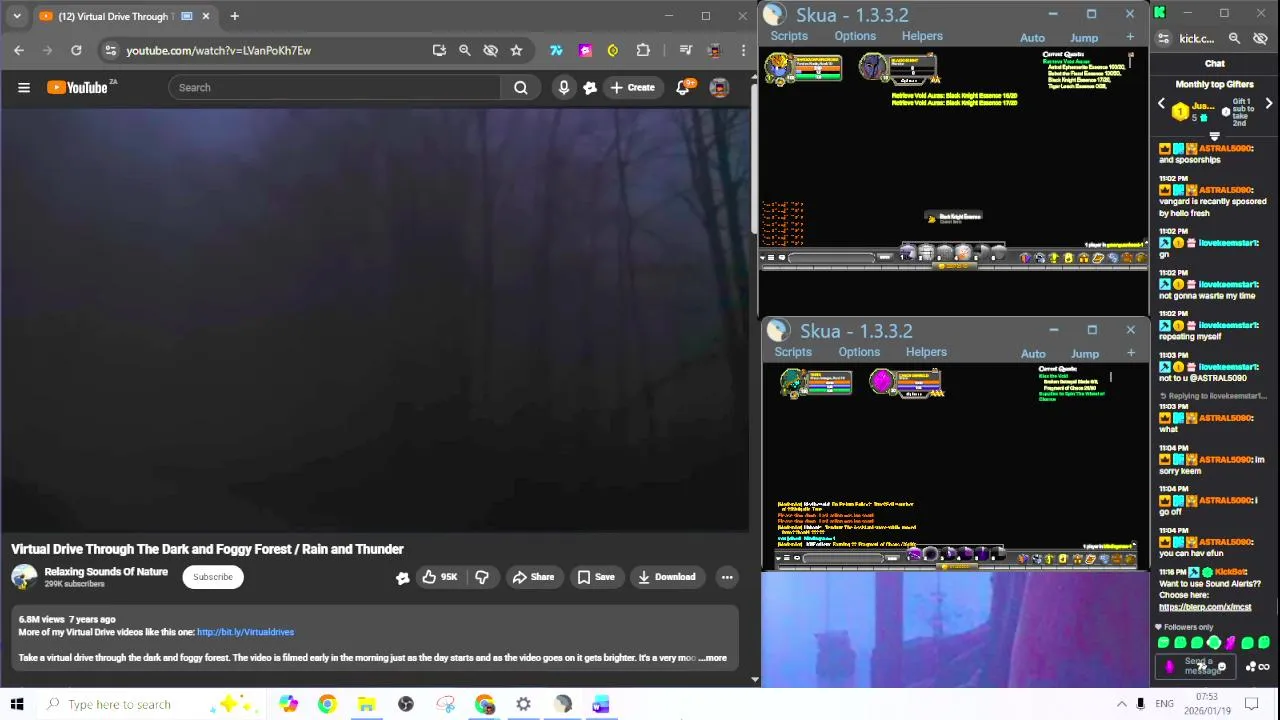Download the video
The image size is (1280, 720).
tap(667, 577)
